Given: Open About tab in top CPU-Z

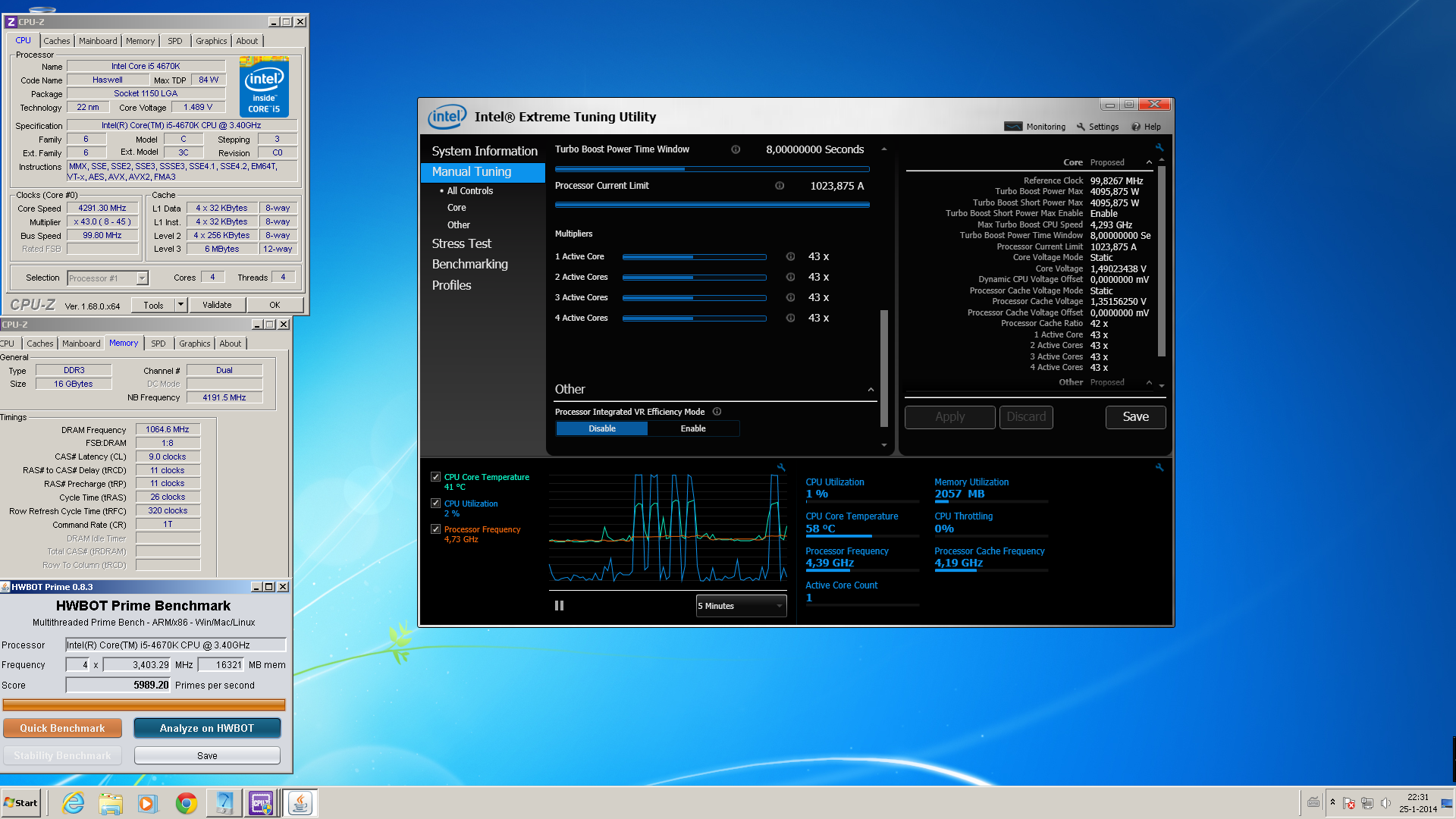Looking at the screenshot, I should tap(246, 41).
